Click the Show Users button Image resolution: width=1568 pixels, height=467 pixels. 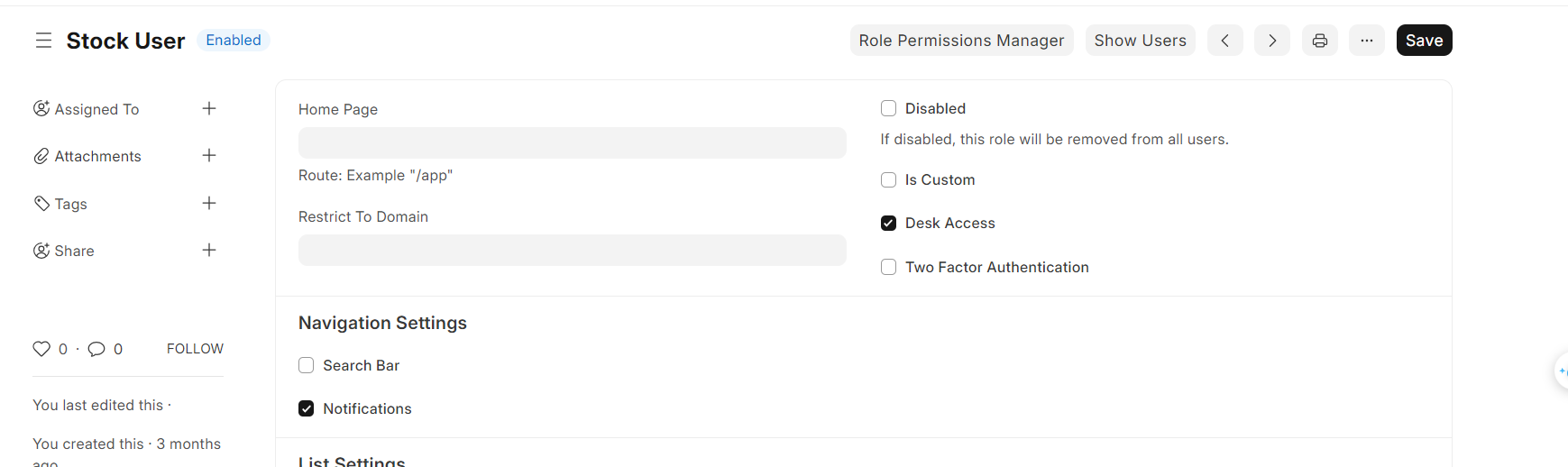tap(1140, 41)
